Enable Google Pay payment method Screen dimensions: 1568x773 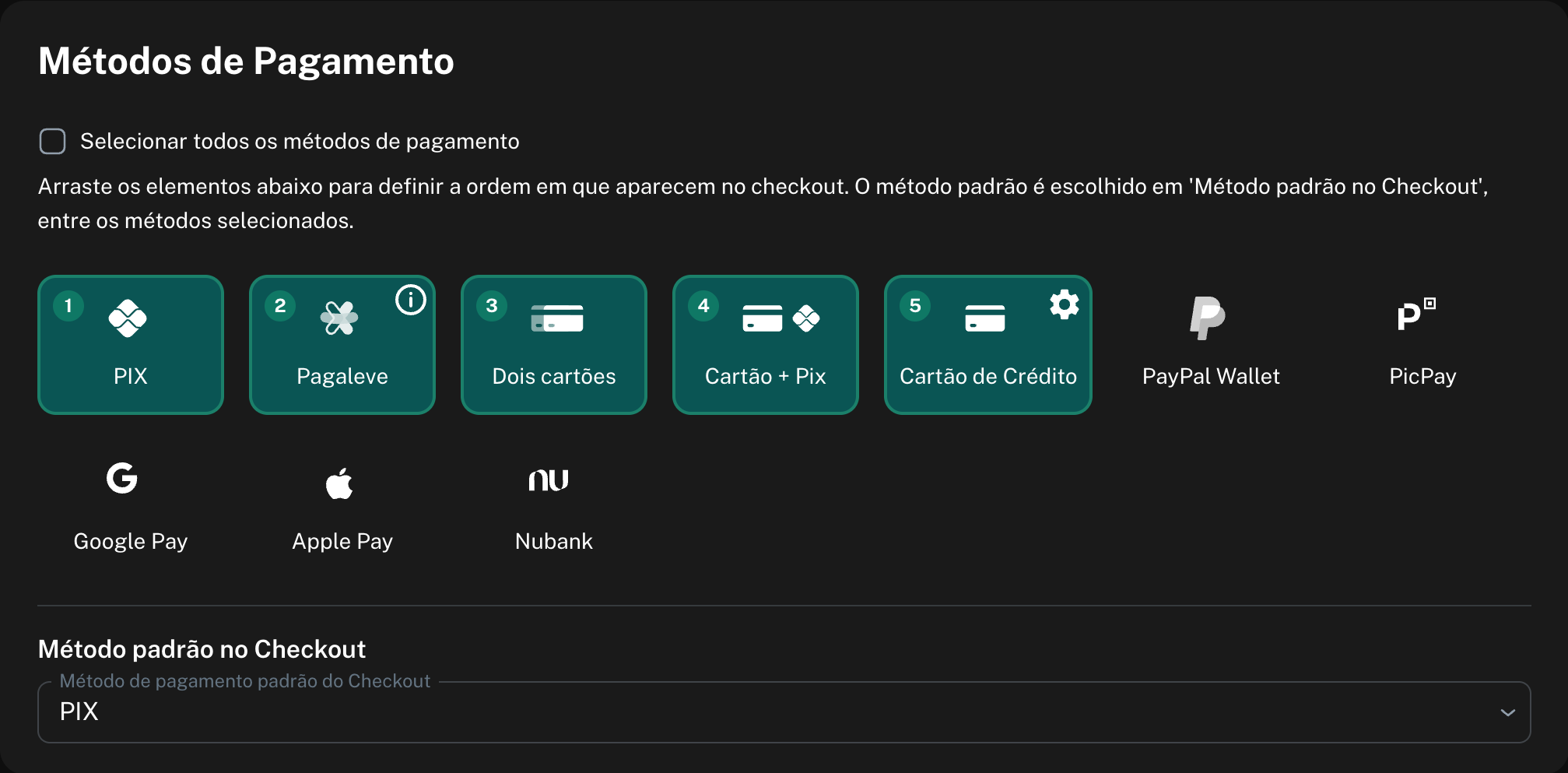point(131,542)
